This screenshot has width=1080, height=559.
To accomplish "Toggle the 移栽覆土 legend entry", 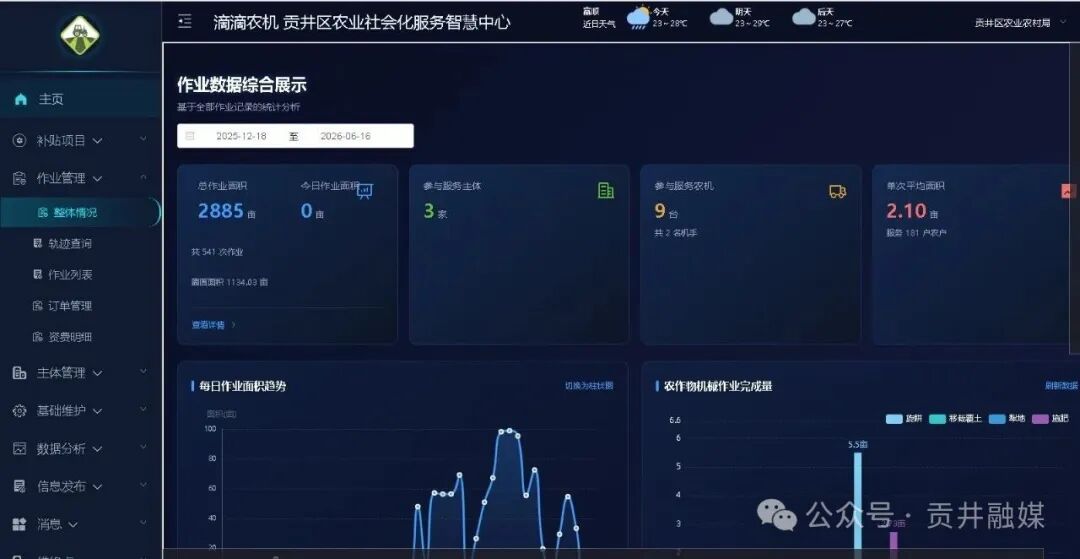I will tap(955, 419).
